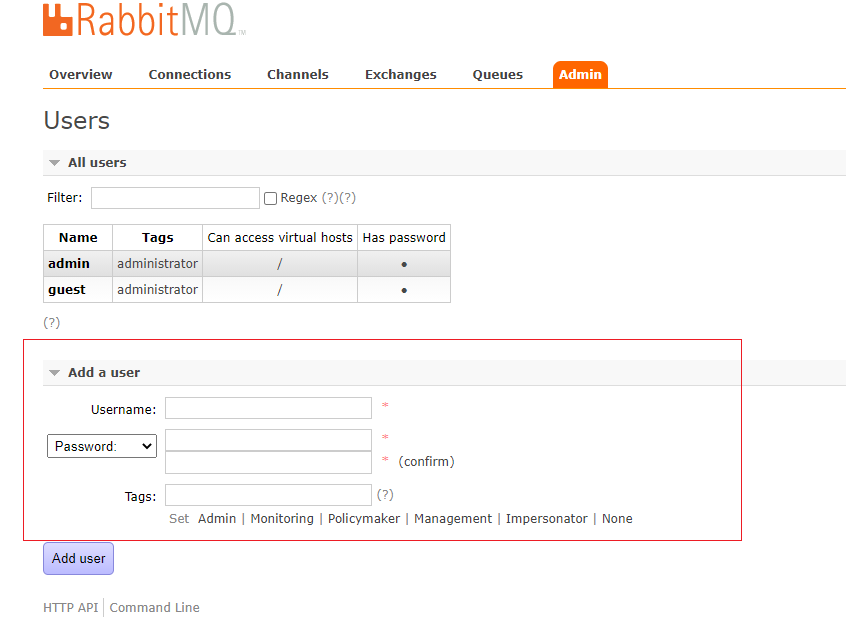
Task: Open the admin user details
Action: [x=69, y=264]
